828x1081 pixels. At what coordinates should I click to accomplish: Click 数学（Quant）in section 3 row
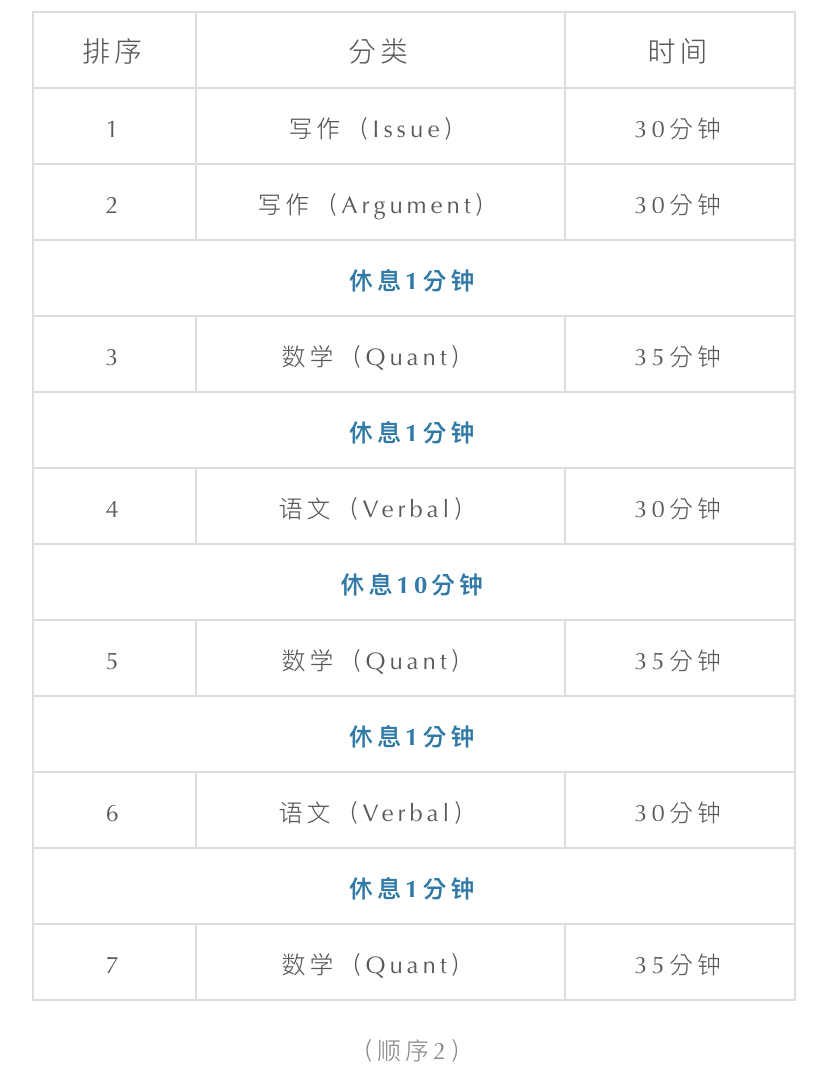[x=374, y=357]
